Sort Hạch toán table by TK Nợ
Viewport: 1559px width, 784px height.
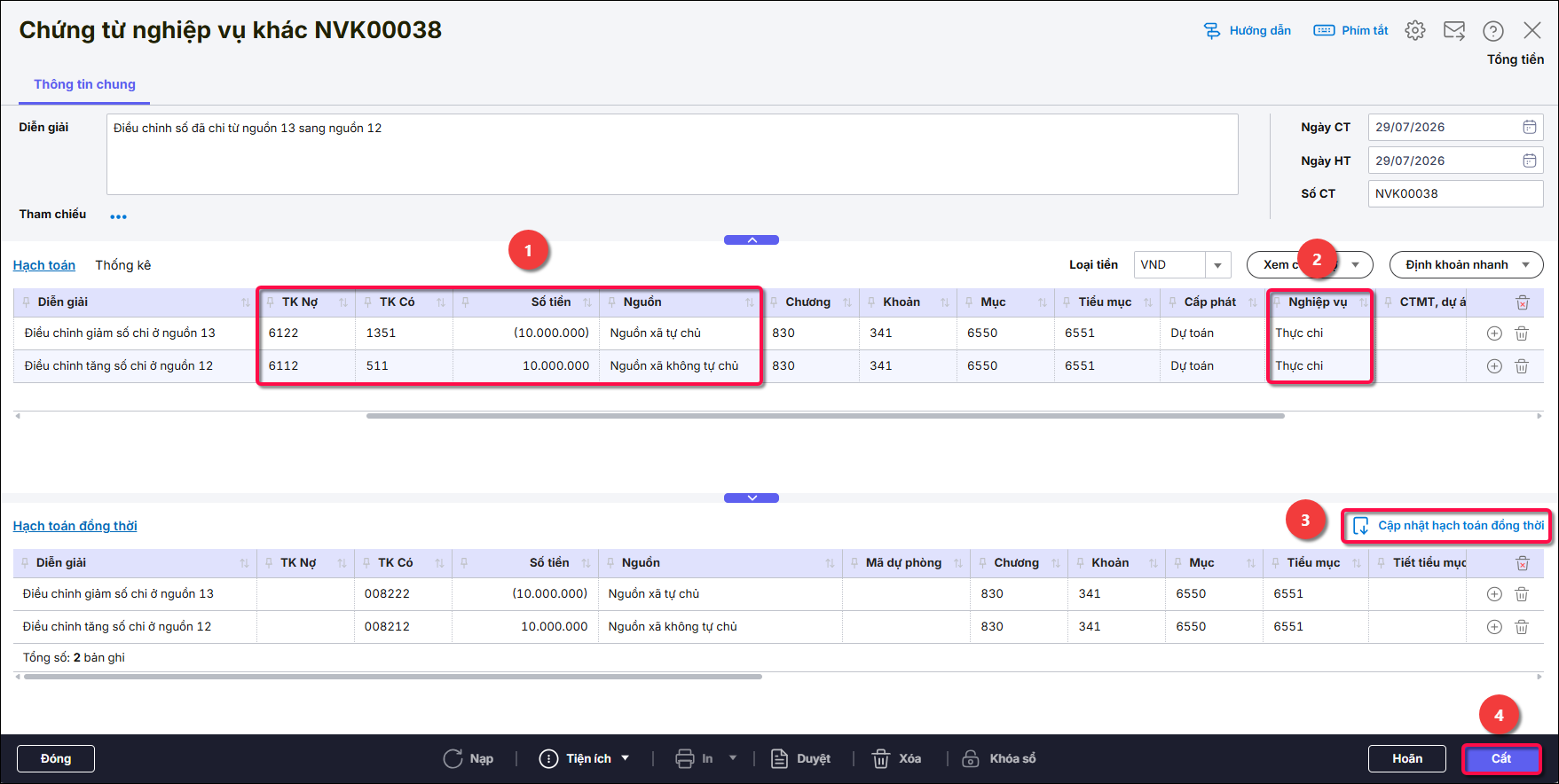point(343,302)
